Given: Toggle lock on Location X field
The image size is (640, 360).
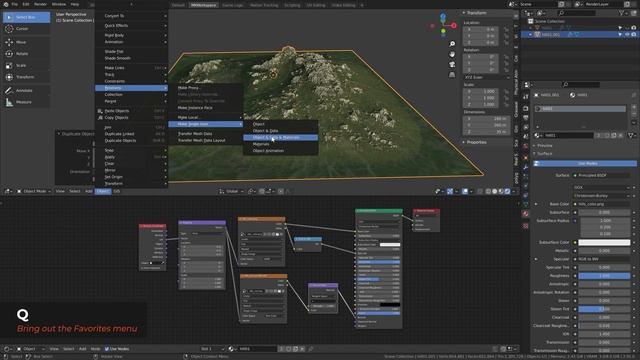Looking at the screenshot, I should click(x=506, y=29).
